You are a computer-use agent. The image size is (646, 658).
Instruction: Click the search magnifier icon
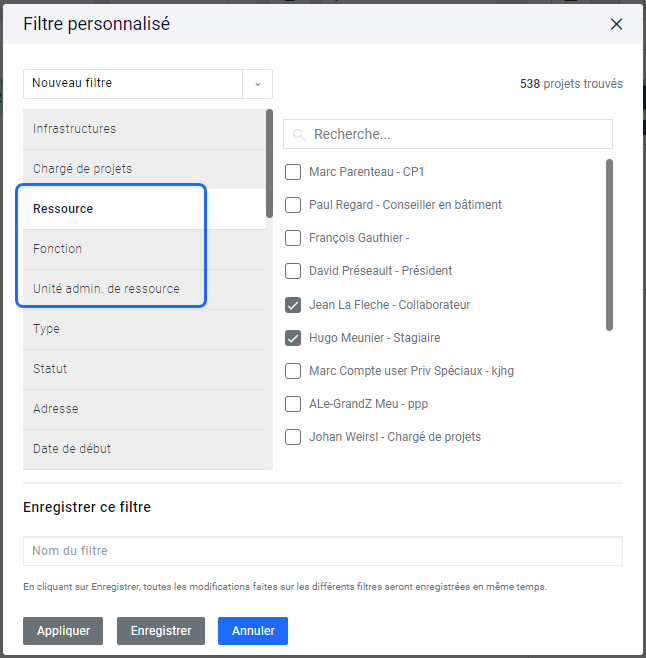click(299, 135)
